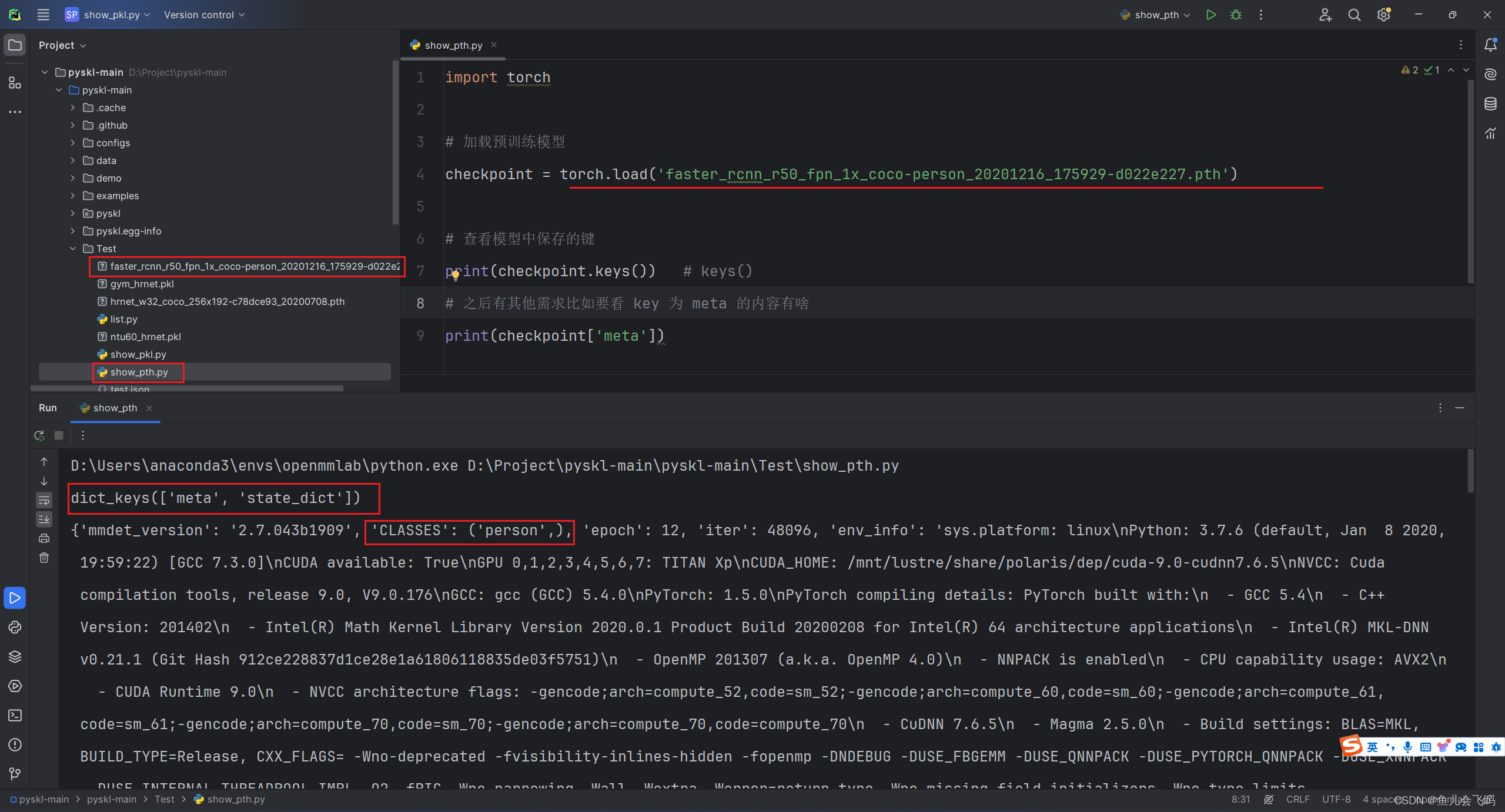
Task: Open the Terminal tool window
Action: click(x=15, y=715)
